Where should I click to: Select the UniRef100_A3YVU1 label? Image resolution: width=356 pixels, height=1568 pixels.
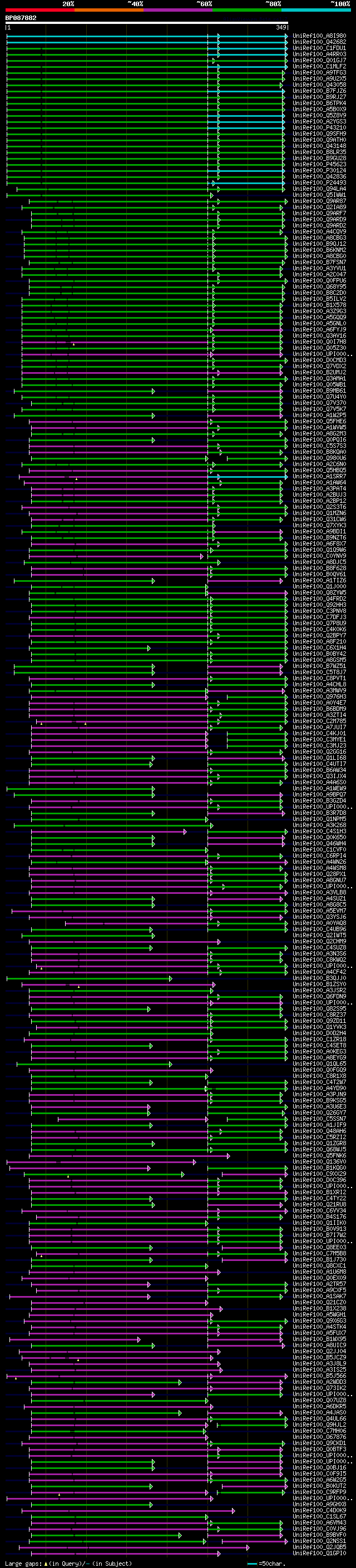pos(319,268)
